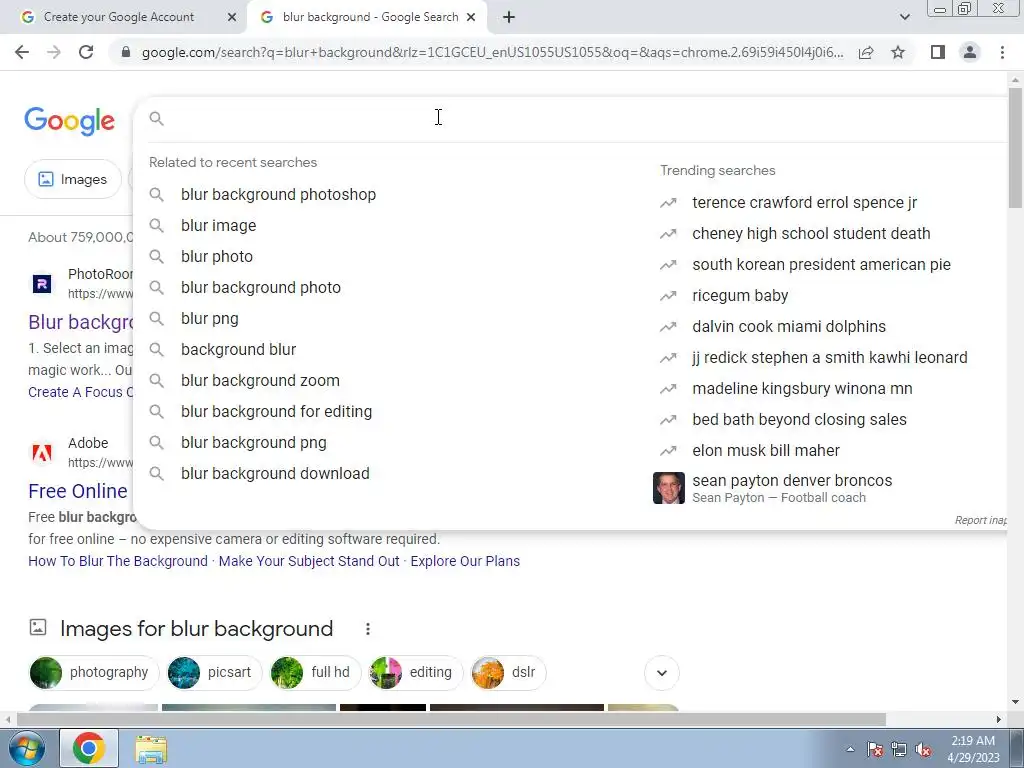Choose suggestion blur background photo

click(261, 287)
